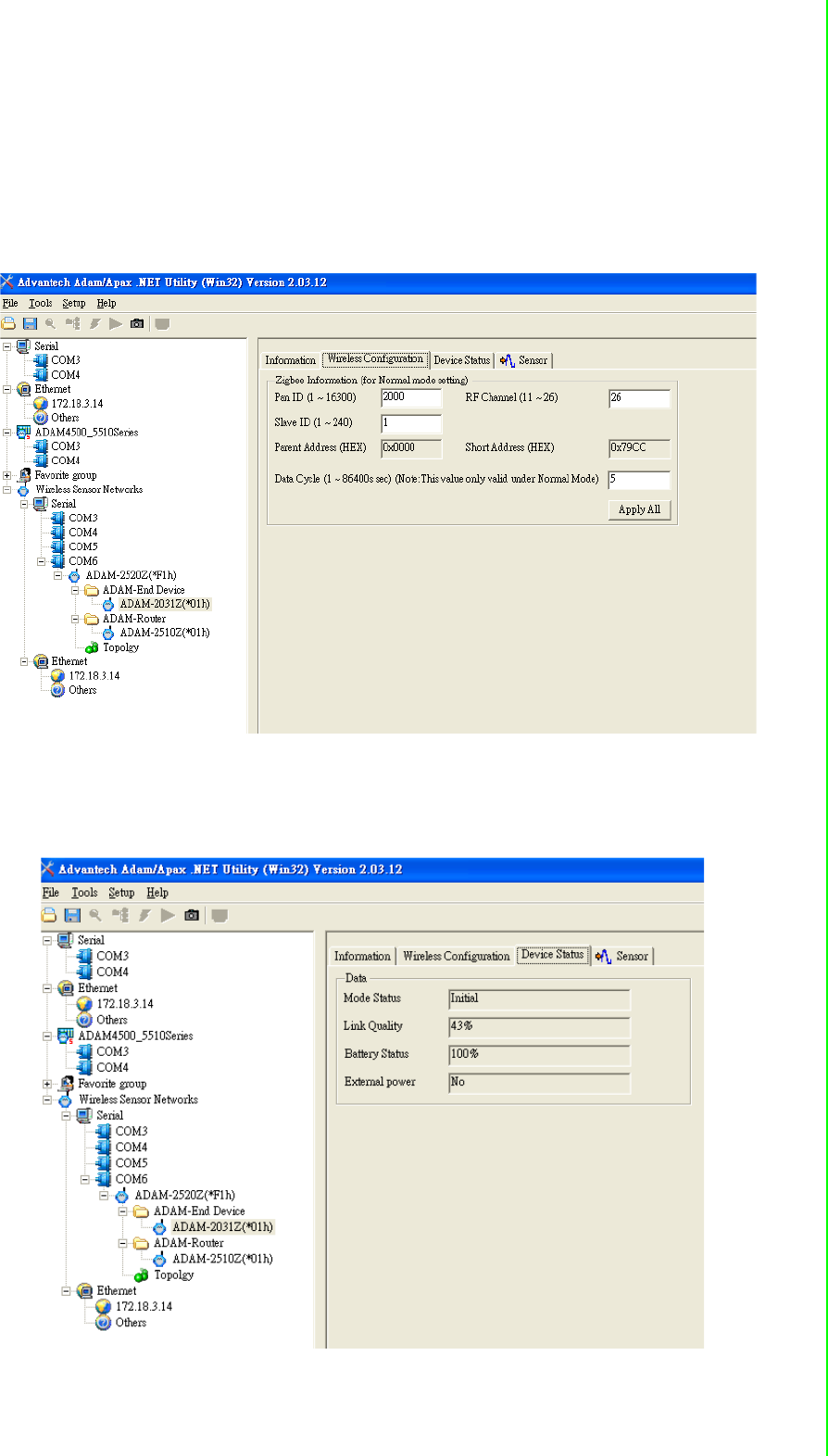Click gray shield icon in Link Quality window toolbar
This screenshot has width=828, height=1456.
click(220, 915)
